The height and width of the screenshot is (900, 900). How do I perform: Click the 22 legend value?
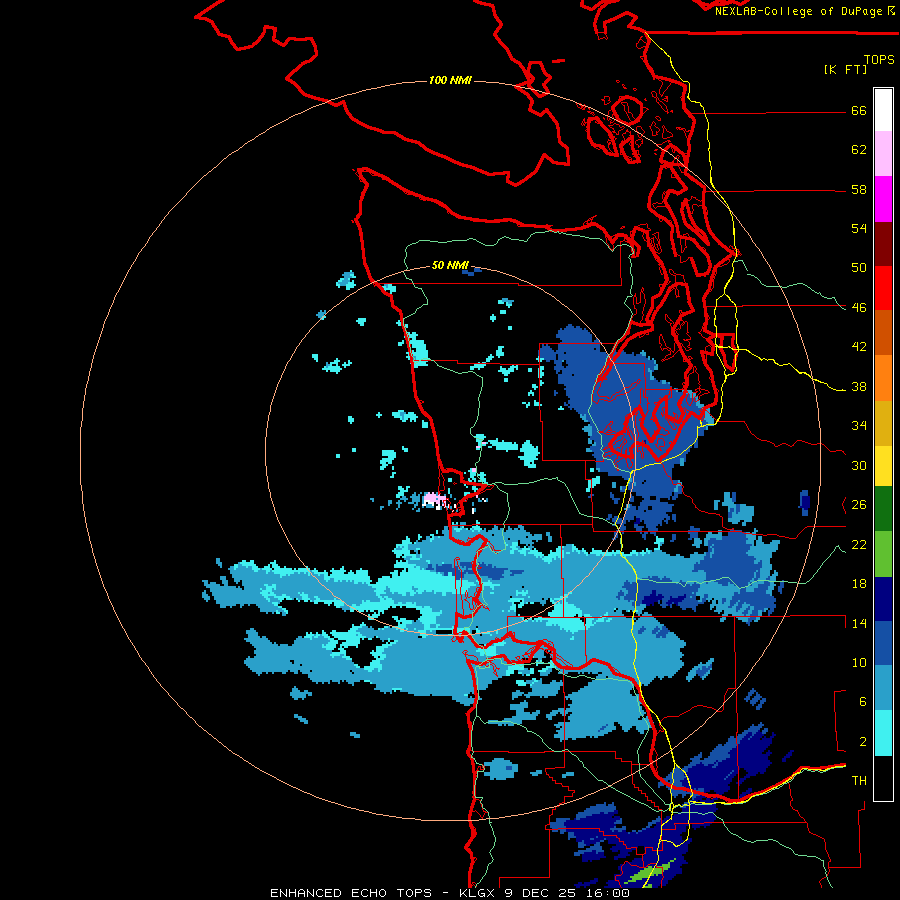(x=859, y=544)
